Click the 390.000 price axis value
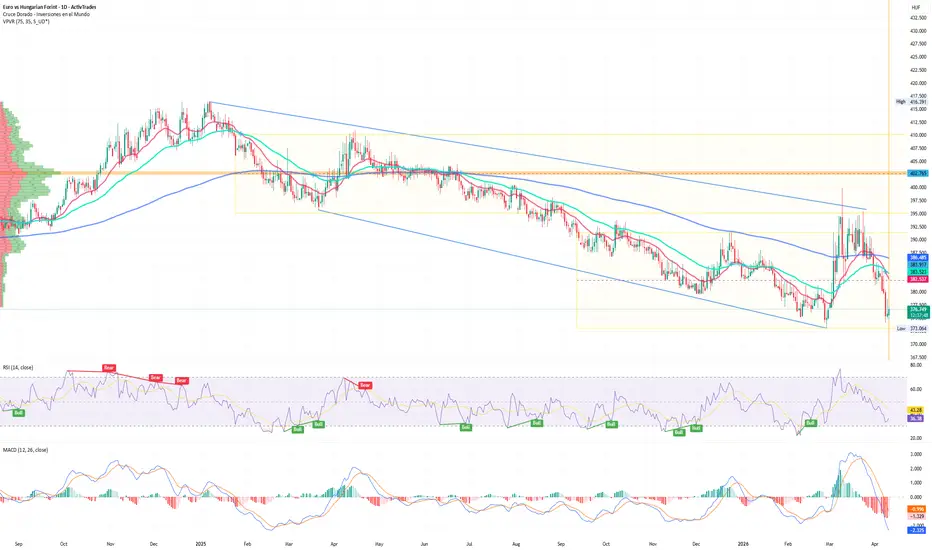The width and height of the screenshot is (932, 550). click(x=918, y=240)
